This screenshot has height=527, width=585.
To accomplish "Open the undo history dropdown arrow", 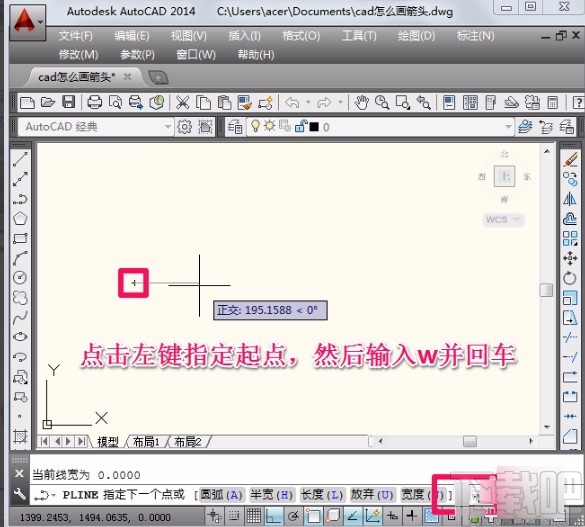I will point(308,102).
